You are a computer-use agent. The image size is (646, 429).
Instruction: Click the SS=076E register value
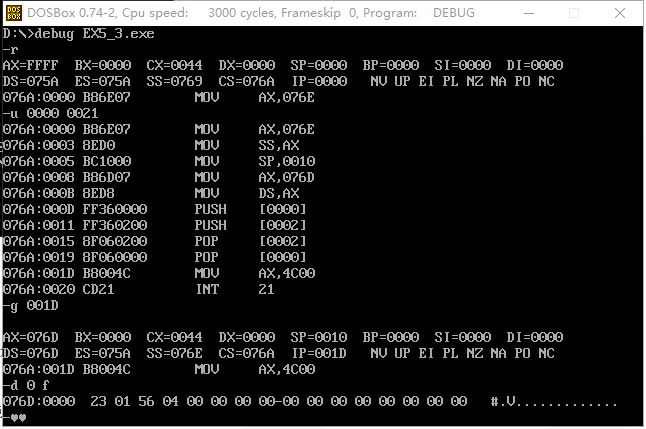pyautogui.click(x=174, y=353)
